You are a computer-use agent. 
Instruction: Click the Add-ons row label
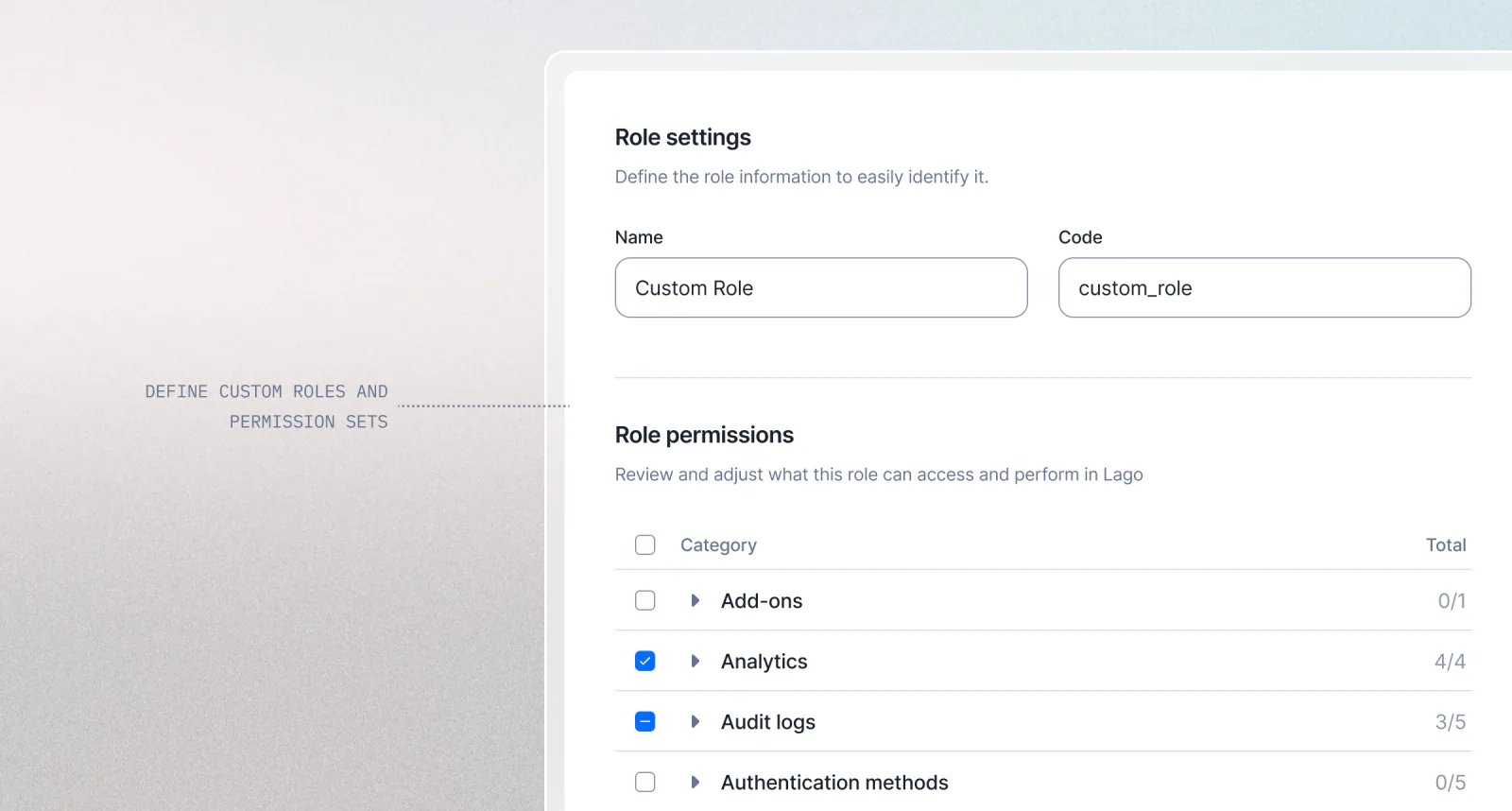(762, 601)
